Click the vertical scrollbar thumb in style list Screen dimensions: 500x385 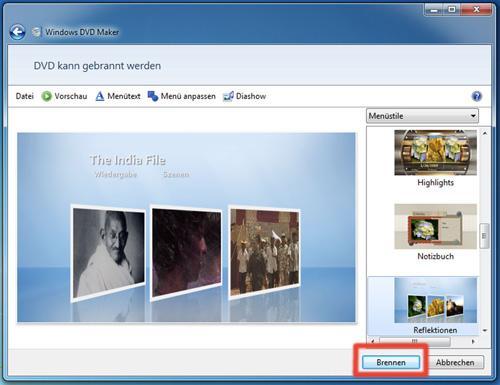[484, 236]
